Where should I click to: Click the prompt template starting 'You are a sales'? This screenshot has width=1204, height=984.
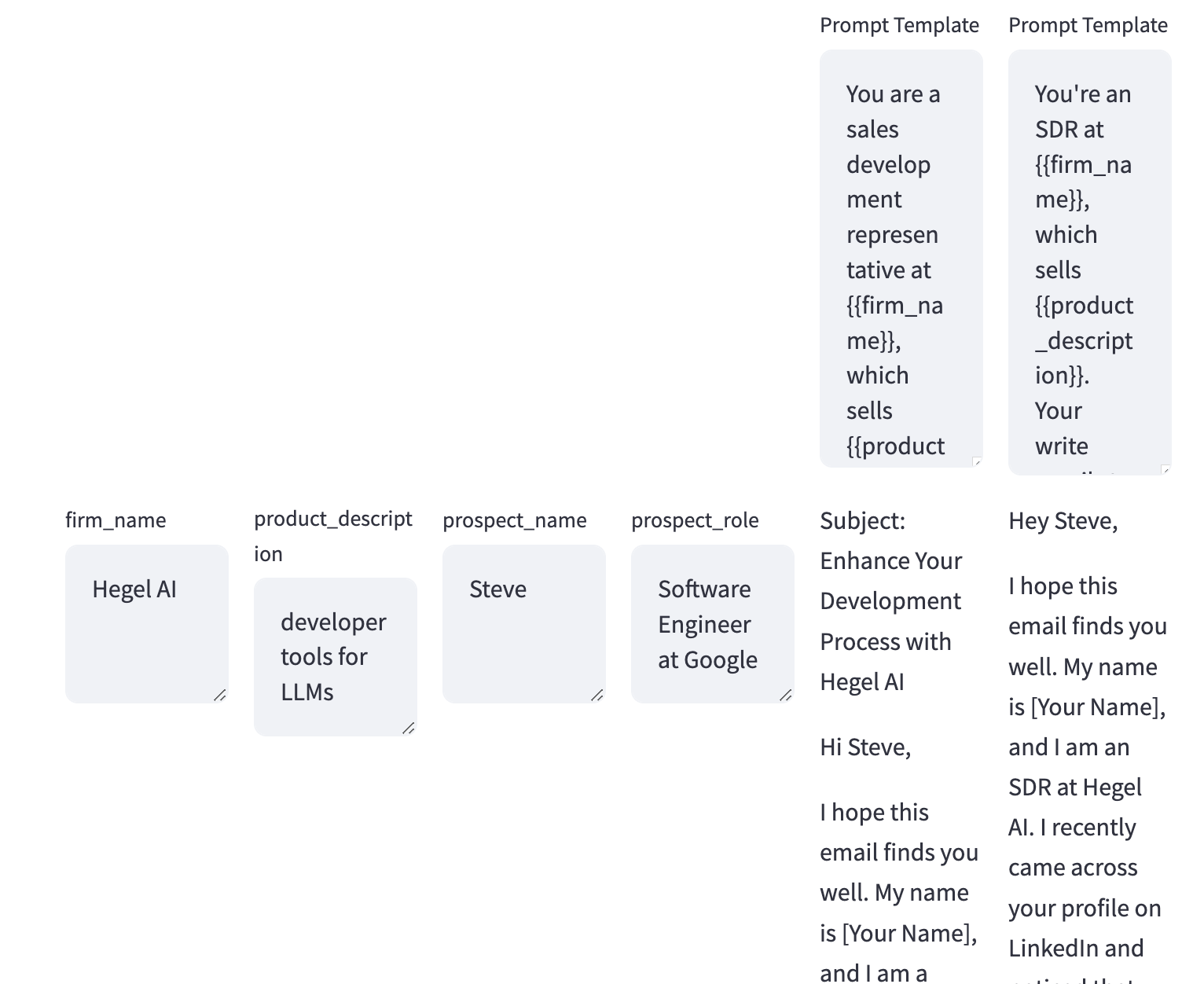(x=901, y=259)
